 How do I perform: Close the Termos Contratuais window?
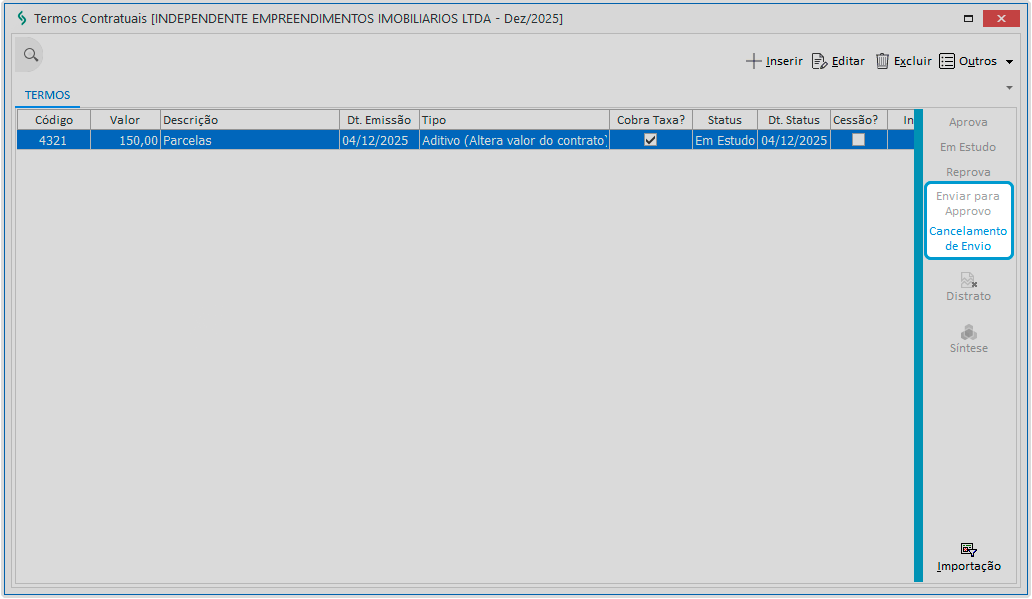click(x=1001, y=18)
